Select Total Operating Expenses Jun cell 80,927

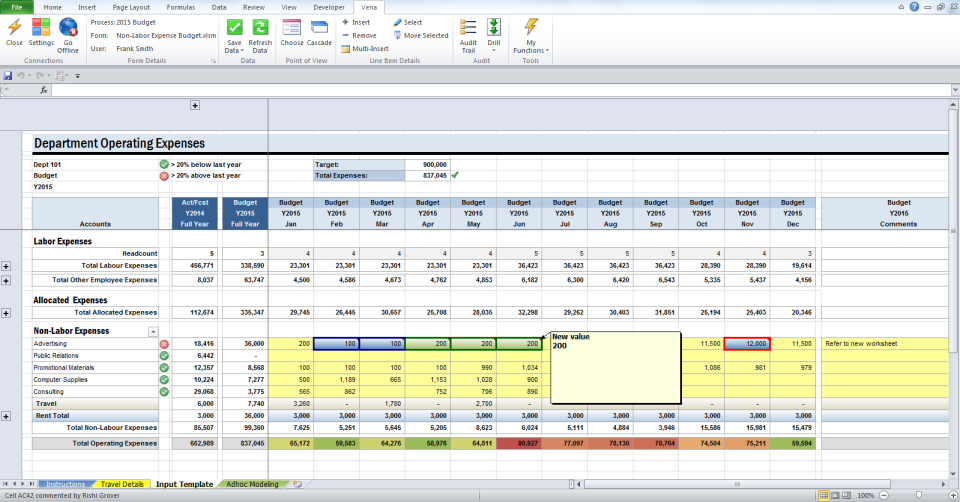tap(519, 443)
